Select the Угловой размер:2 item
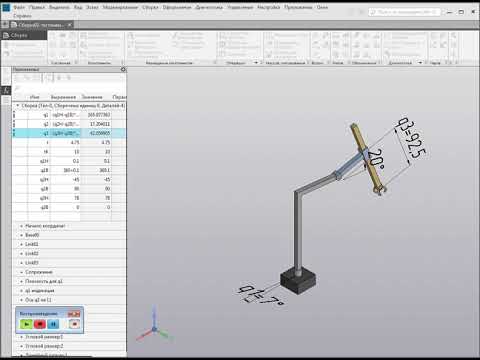 44,346
